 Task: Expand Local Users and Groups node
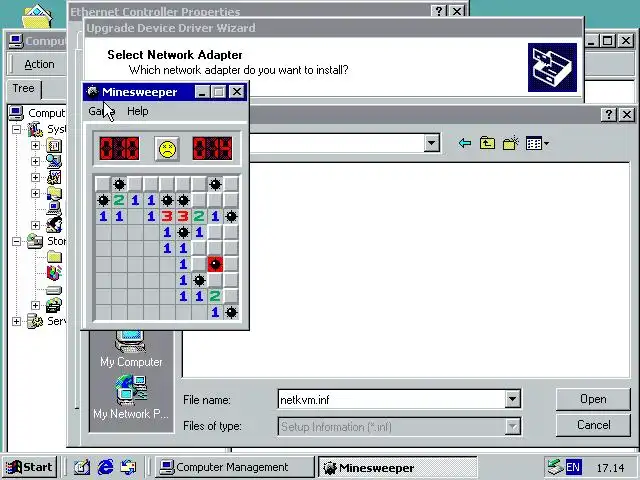coord(36,225)
